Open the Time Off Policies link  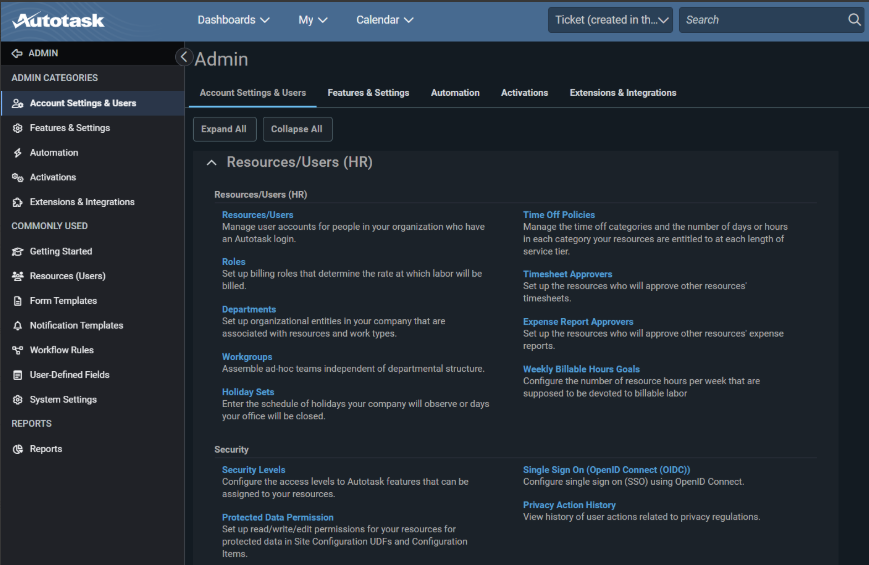click(559, 215)
